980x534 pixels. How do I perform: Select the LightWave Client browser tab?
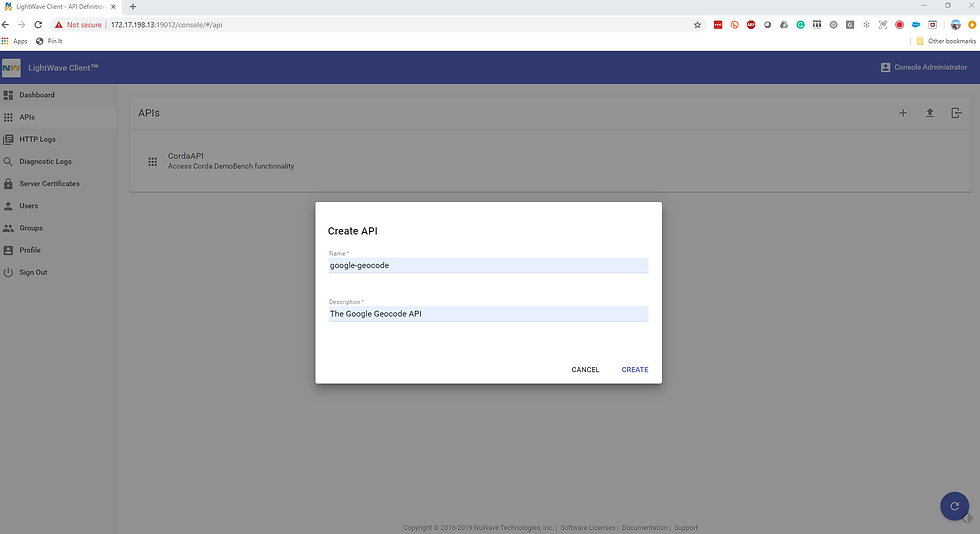[x=61, y=7]
